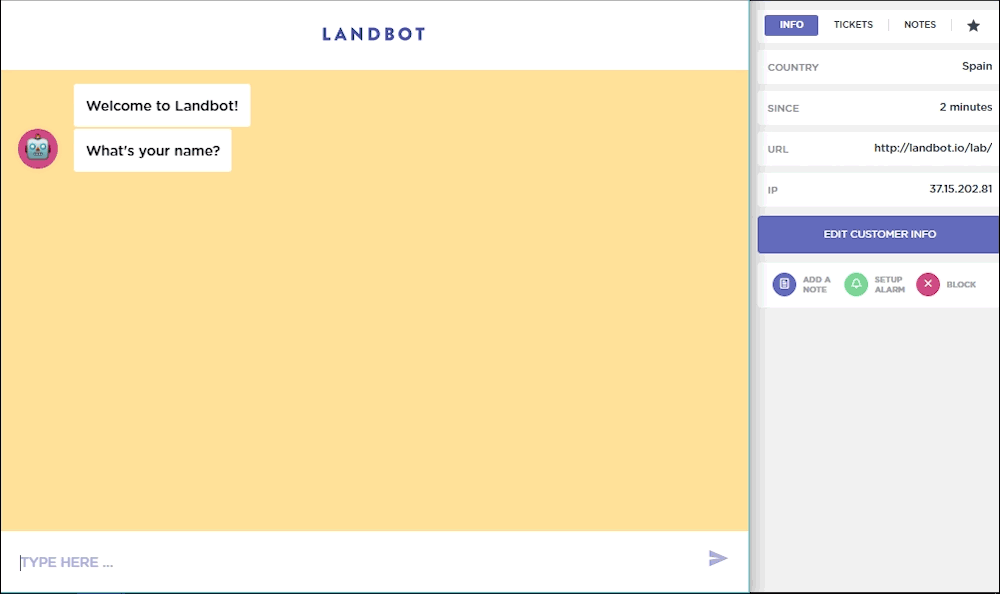Click the BLOCK label
This screenshot has height=594, width=1000.
[x=961, y=285]
